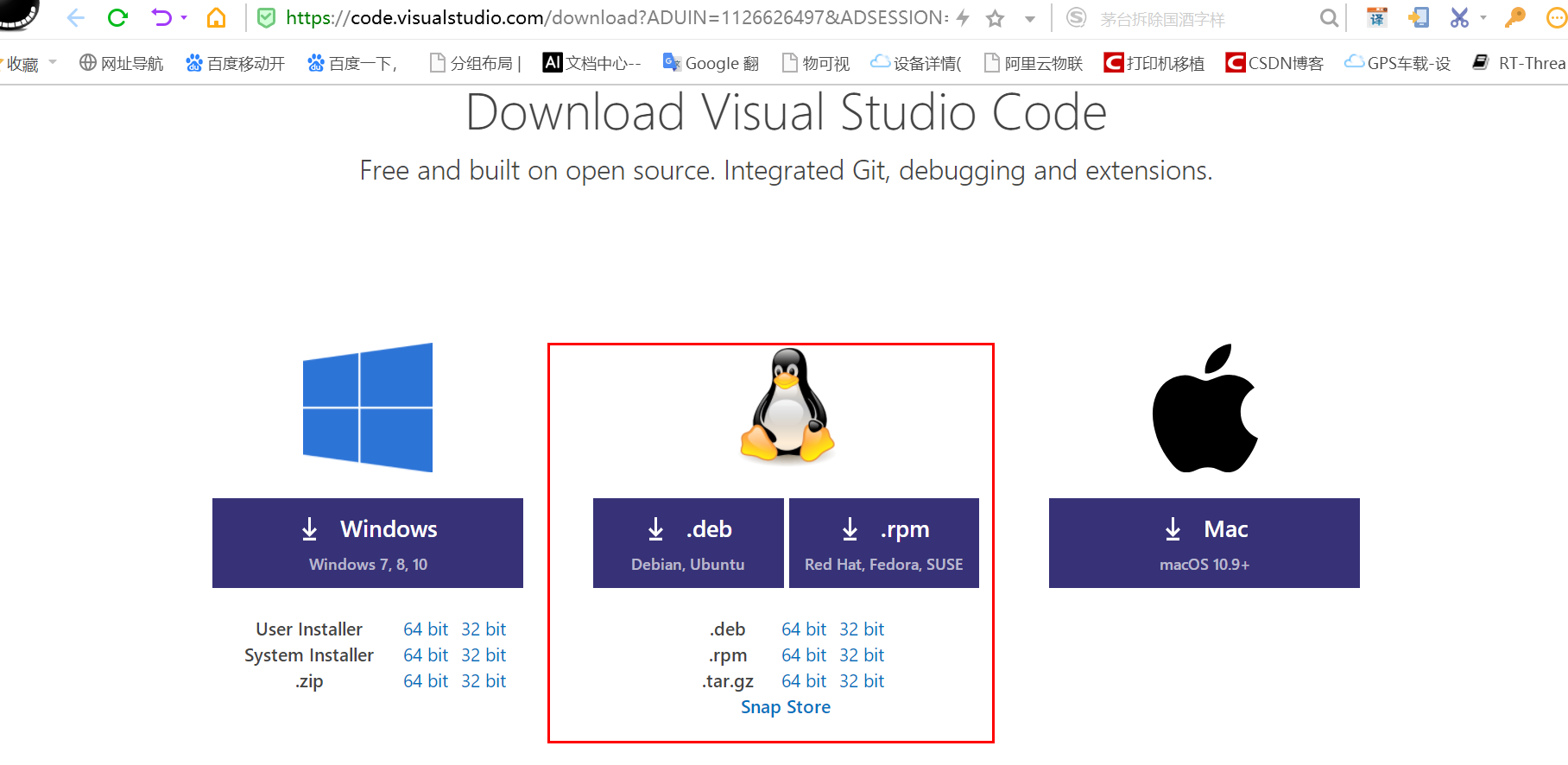1568x765 pixels.
Task: Download VS Code for Windows button
Action: pyautogui.click(x=368, y=543)
